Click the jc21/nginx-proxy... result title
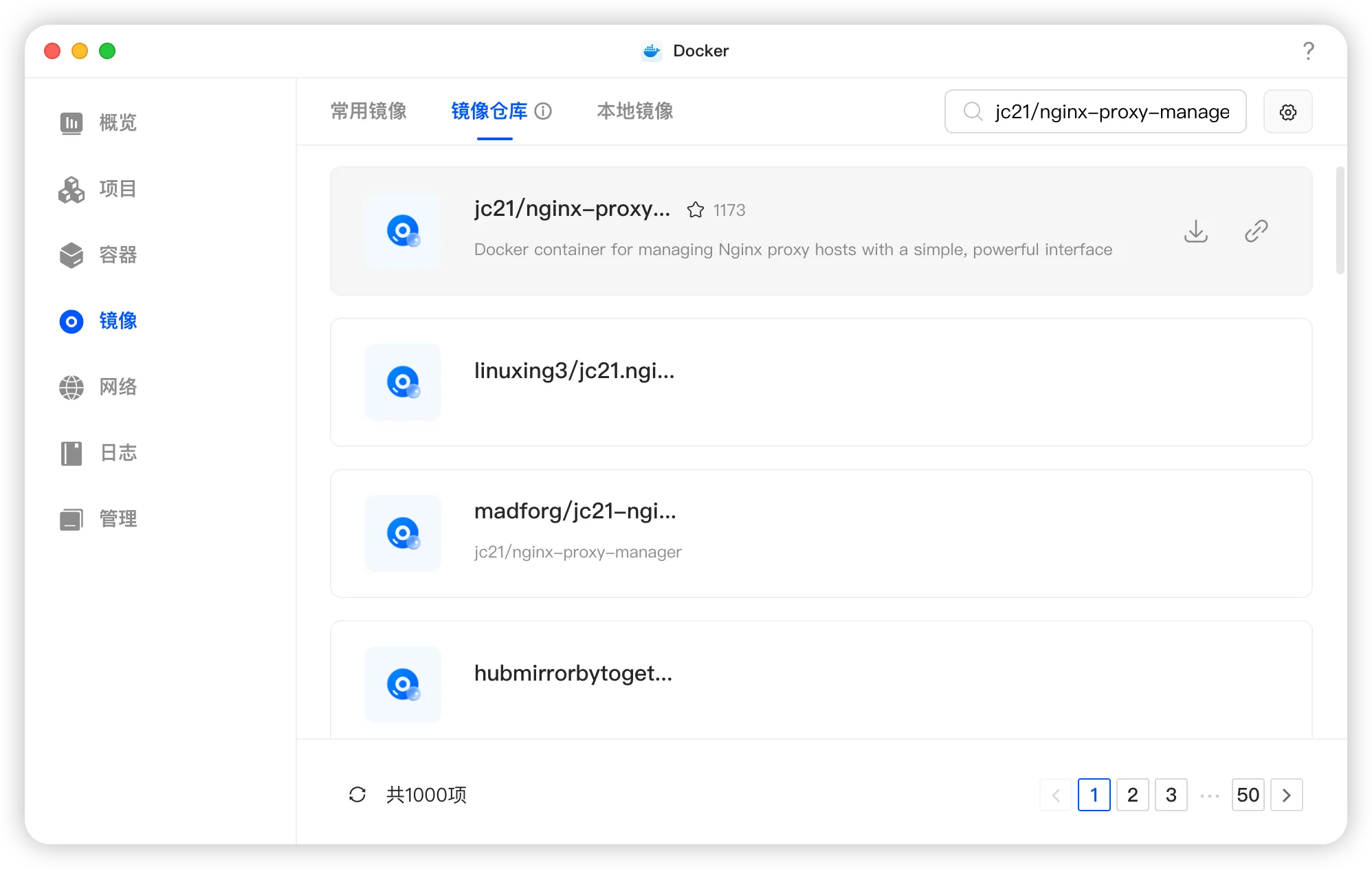The width and height of the screenshot is (1372, 869). tap(572, 208)
